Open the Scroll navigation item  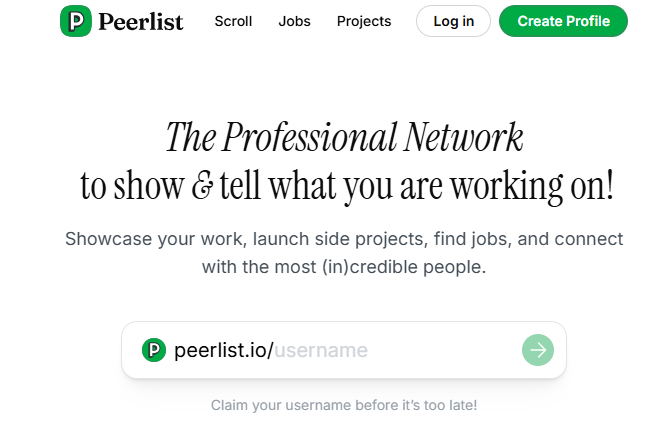click(x=233, y=21)
